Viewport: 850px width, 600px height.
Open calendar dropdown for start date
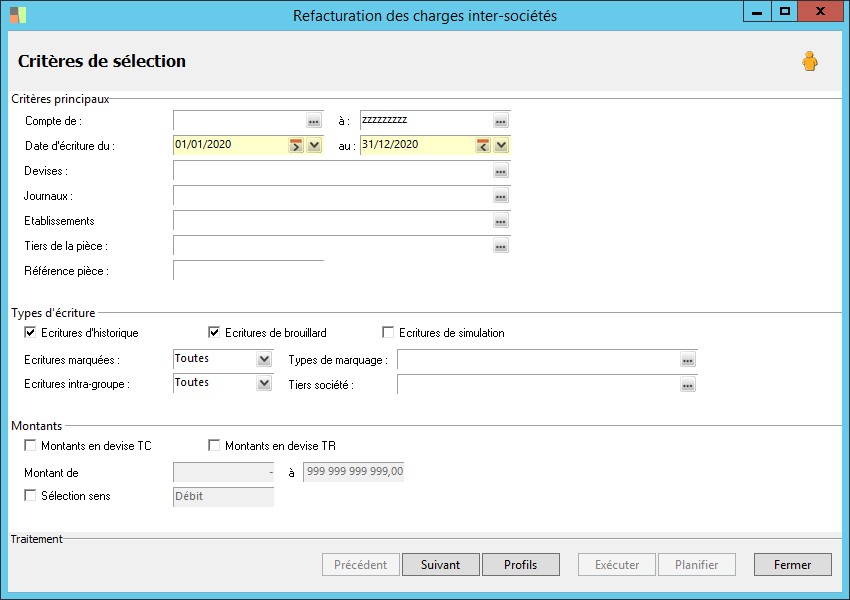314,146
